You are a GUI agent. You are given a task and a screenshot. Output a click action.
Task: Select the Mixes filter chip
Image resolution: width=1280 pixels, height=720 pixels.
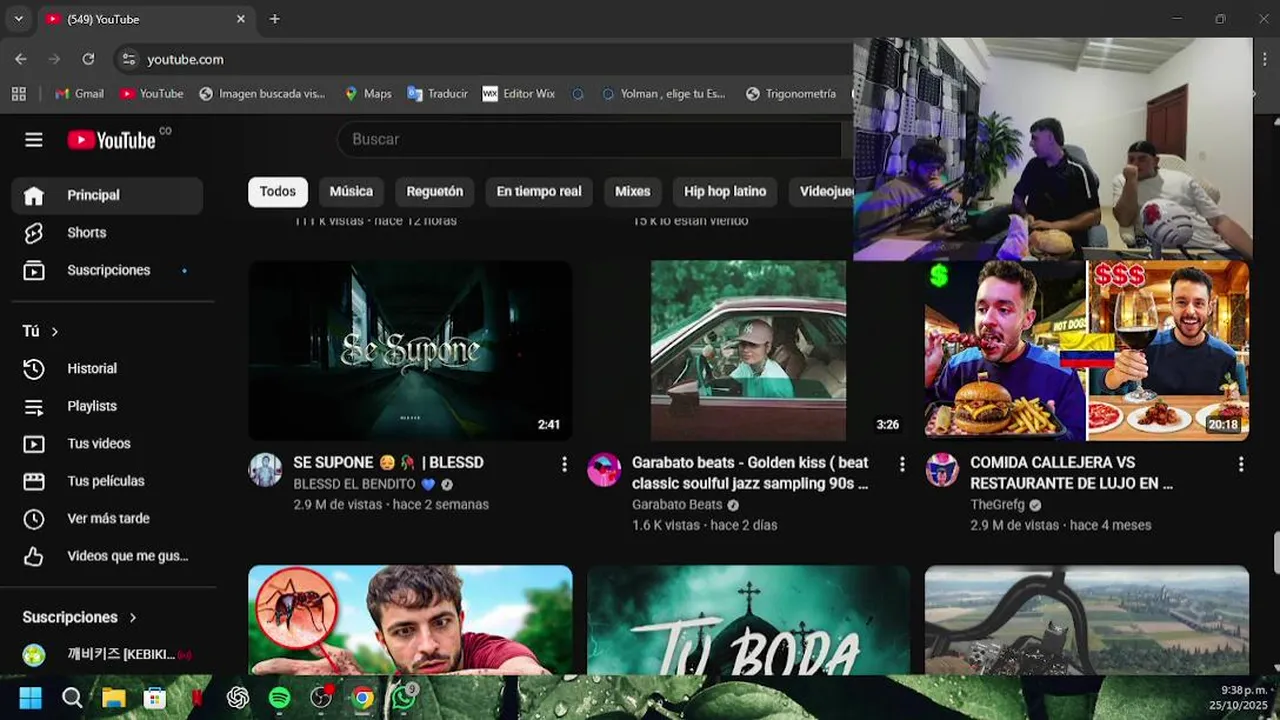[632, 191]
